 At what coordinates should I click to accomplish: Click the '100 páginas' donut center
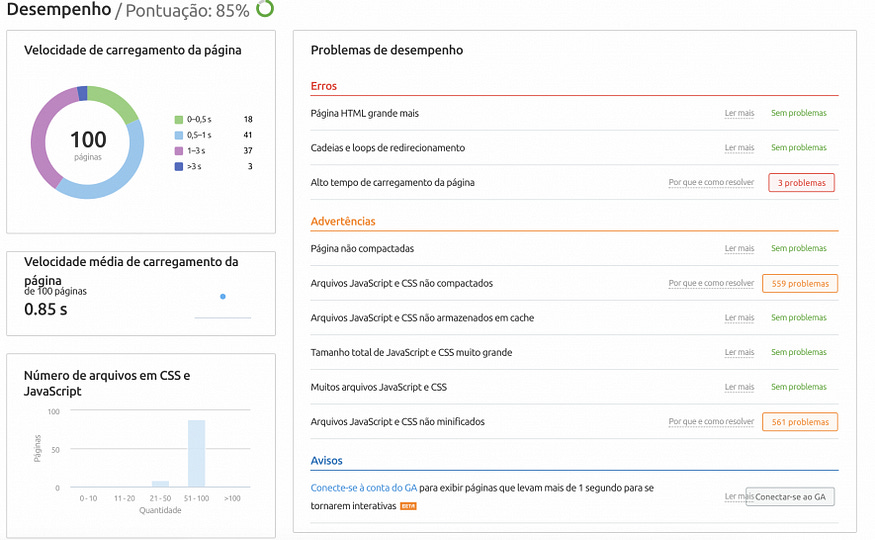pyautogui.click(x=88, y=144)
